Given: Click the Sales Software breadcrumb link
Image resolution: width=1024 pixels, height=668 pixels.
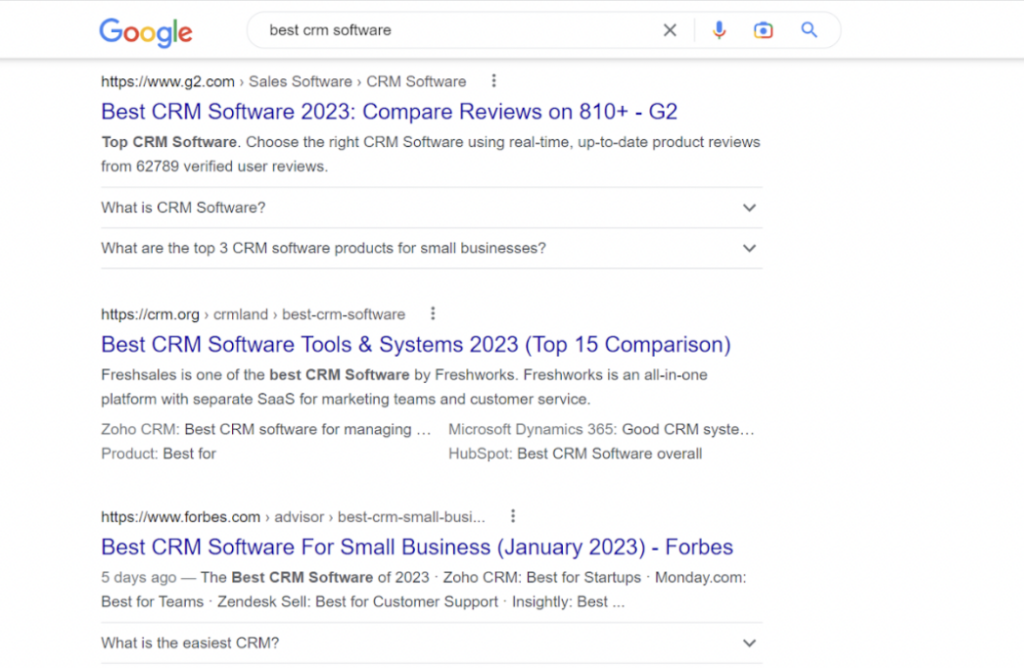Looking at the screenshot, I should click(x=300, y=81).
